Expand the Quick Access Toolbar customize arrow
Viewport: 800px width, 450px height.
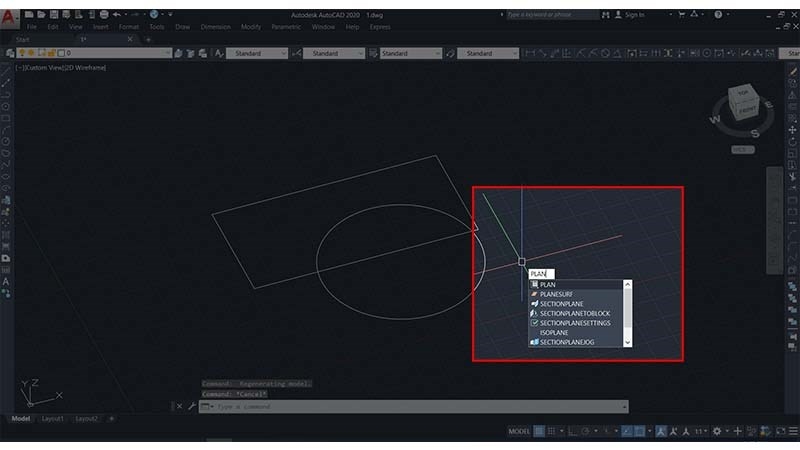[x=170, y=15]
